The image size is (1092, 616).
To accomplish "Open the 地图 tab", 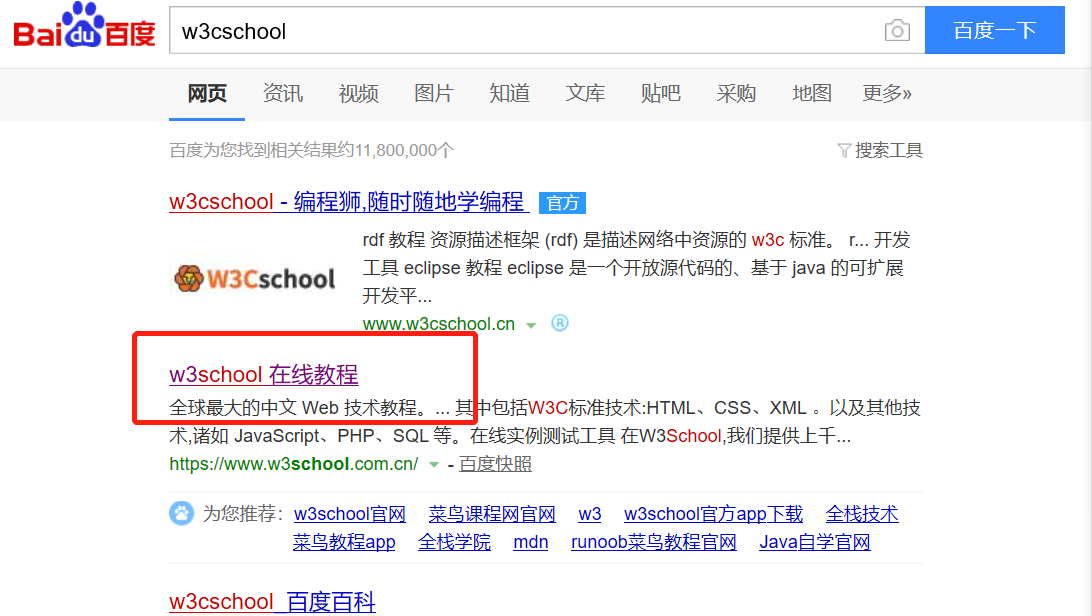I will 812,93.
